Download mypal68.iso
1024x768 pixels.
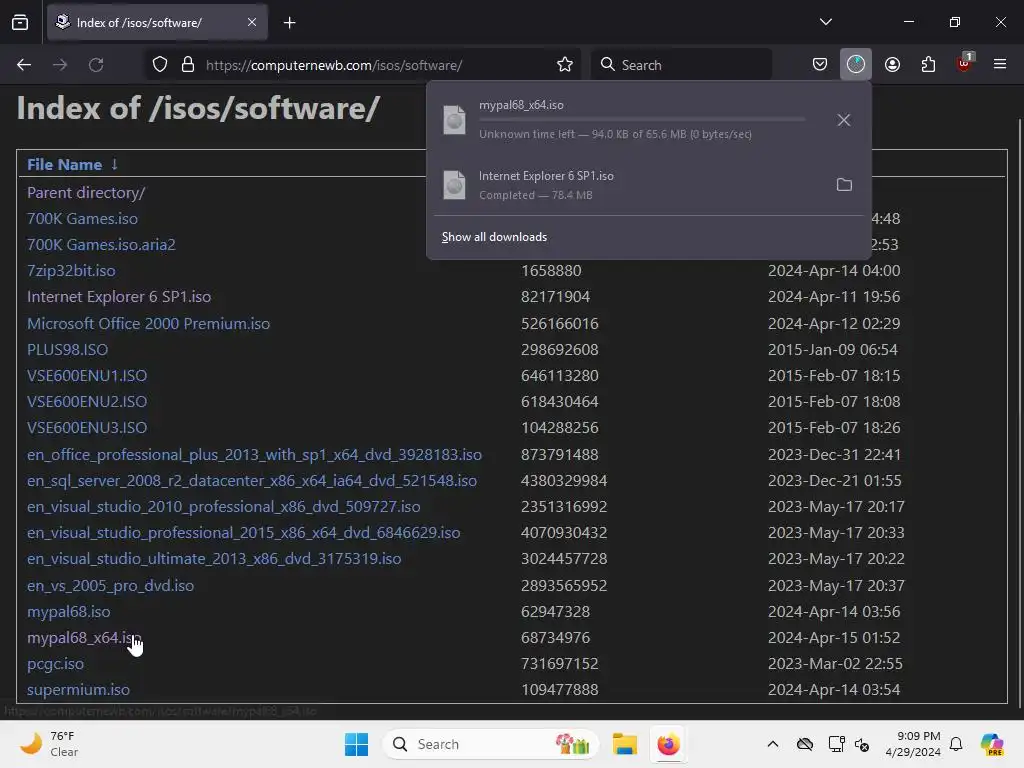pyautogui.click(x=69, y=612)
